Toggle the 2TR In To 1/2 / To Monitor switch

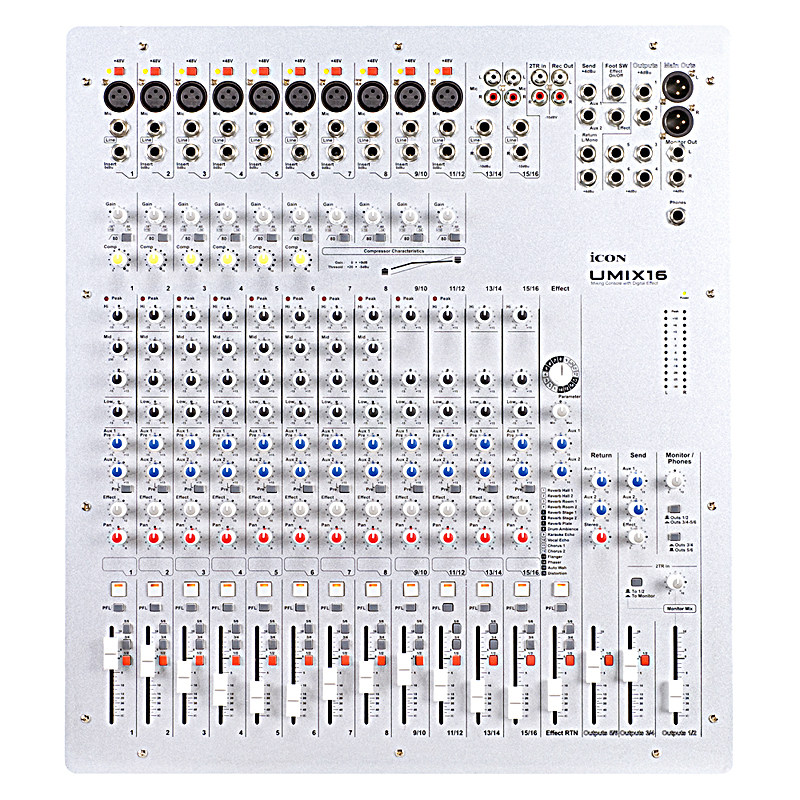point(636,582)
